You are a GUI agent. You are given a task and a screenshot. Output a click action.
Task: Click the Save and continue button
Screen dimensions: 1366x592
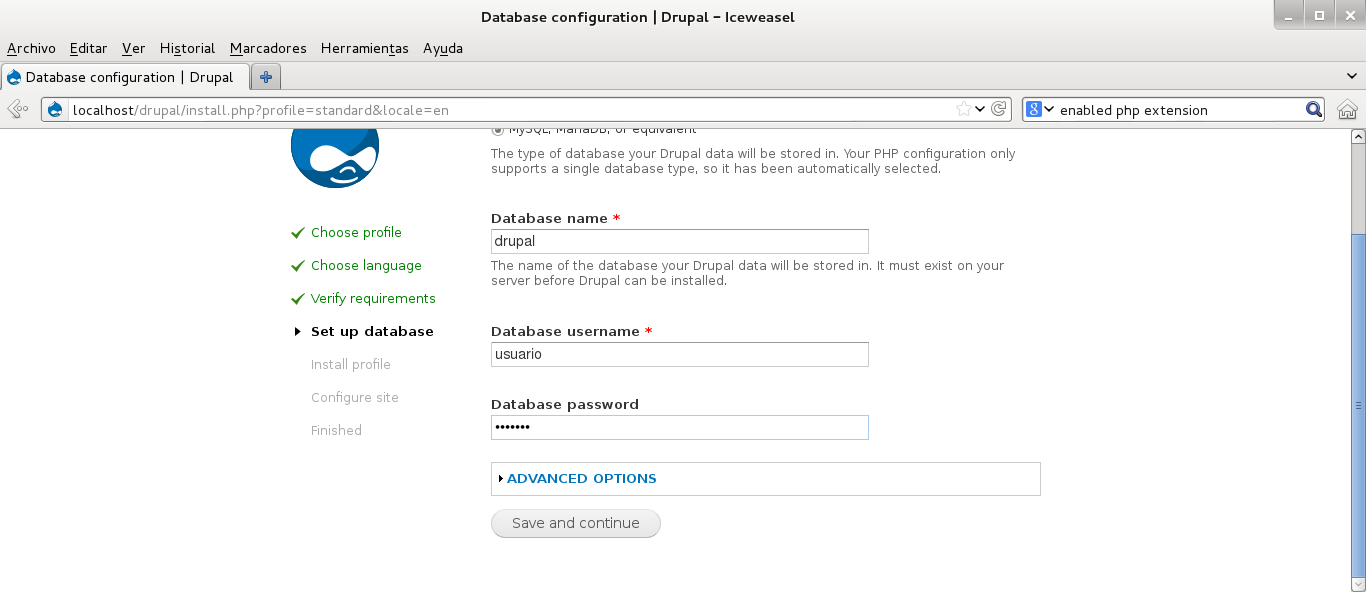tap(575, 523)
